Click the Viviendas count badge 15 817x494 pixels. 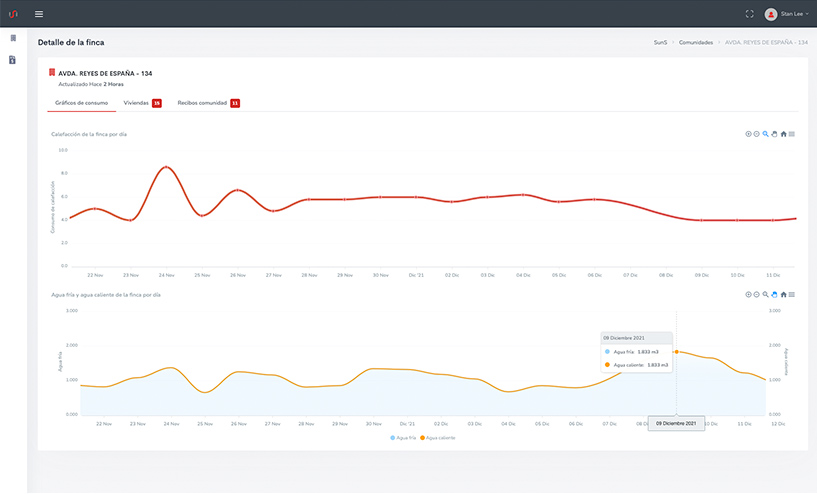157,103
